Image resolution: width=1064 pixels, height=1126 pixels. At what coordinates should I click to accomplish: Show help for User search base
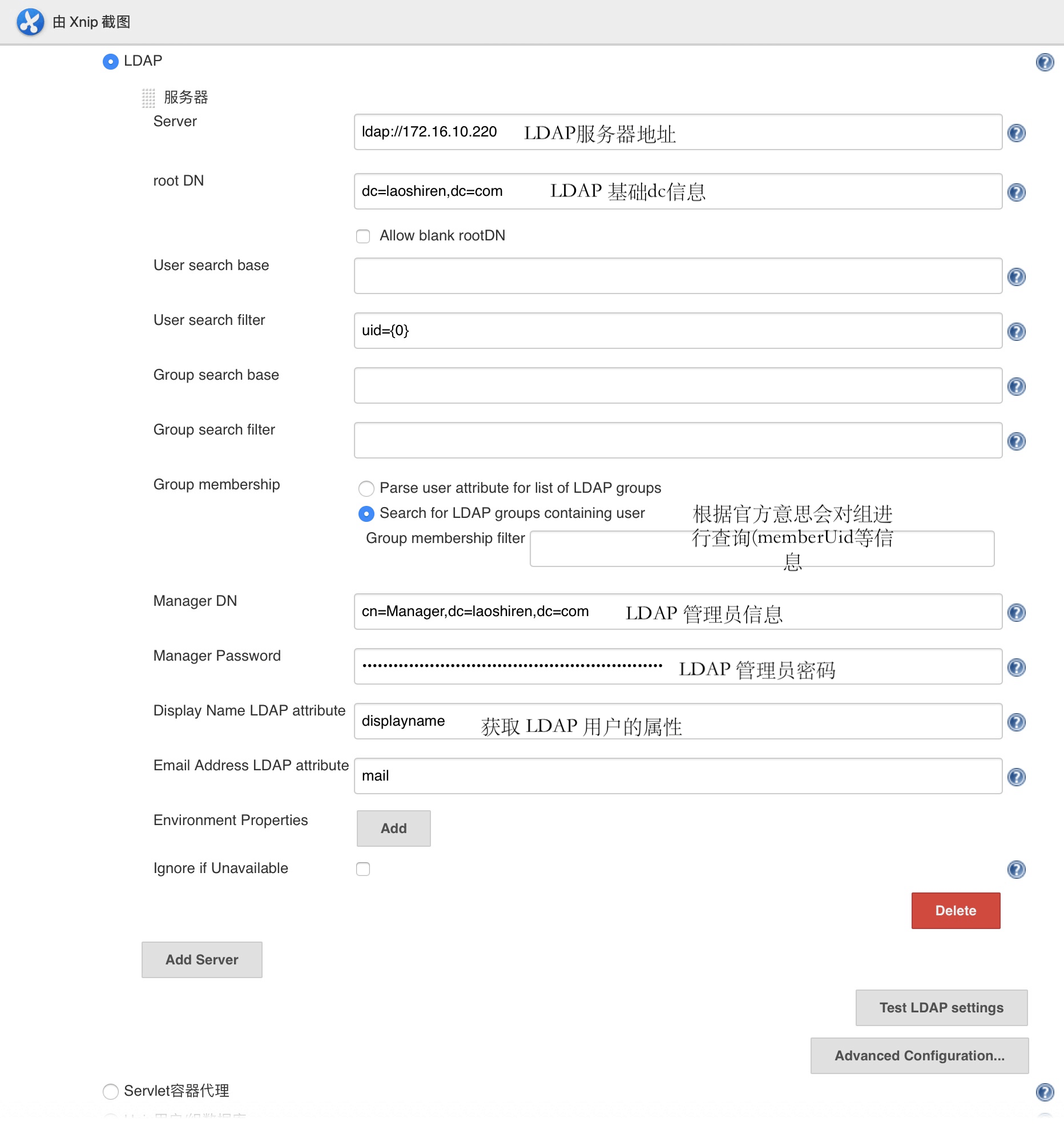[1017, 277]
